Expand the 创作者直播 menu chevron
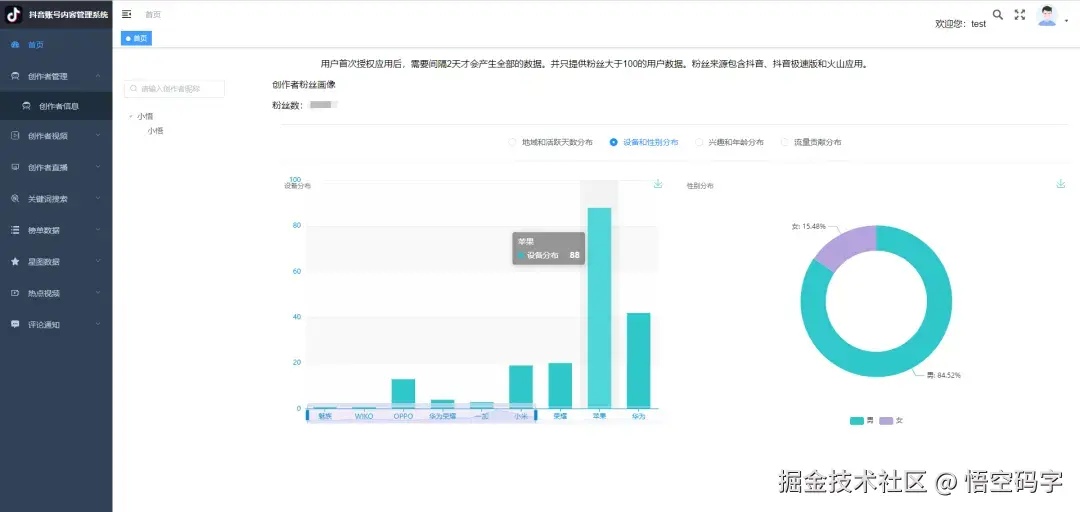The width and height of the screenshot is (1080, 512). point(98,167)
